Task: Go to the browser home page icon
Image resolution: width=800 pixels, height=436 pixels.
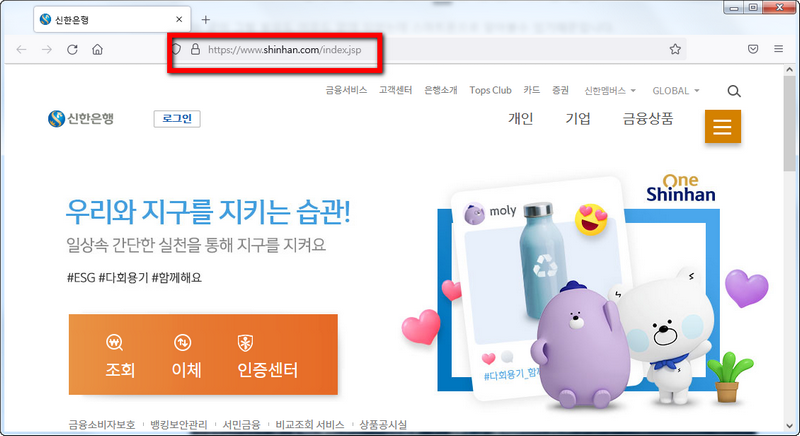Action: pyautogui.click(x=97, y=49)
